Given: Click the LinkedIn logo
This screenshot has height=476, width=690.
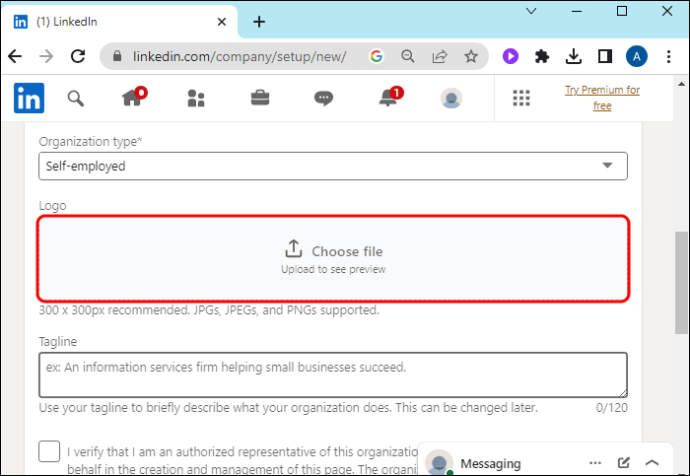Looking at the screenshot, I should coord(29,98).
